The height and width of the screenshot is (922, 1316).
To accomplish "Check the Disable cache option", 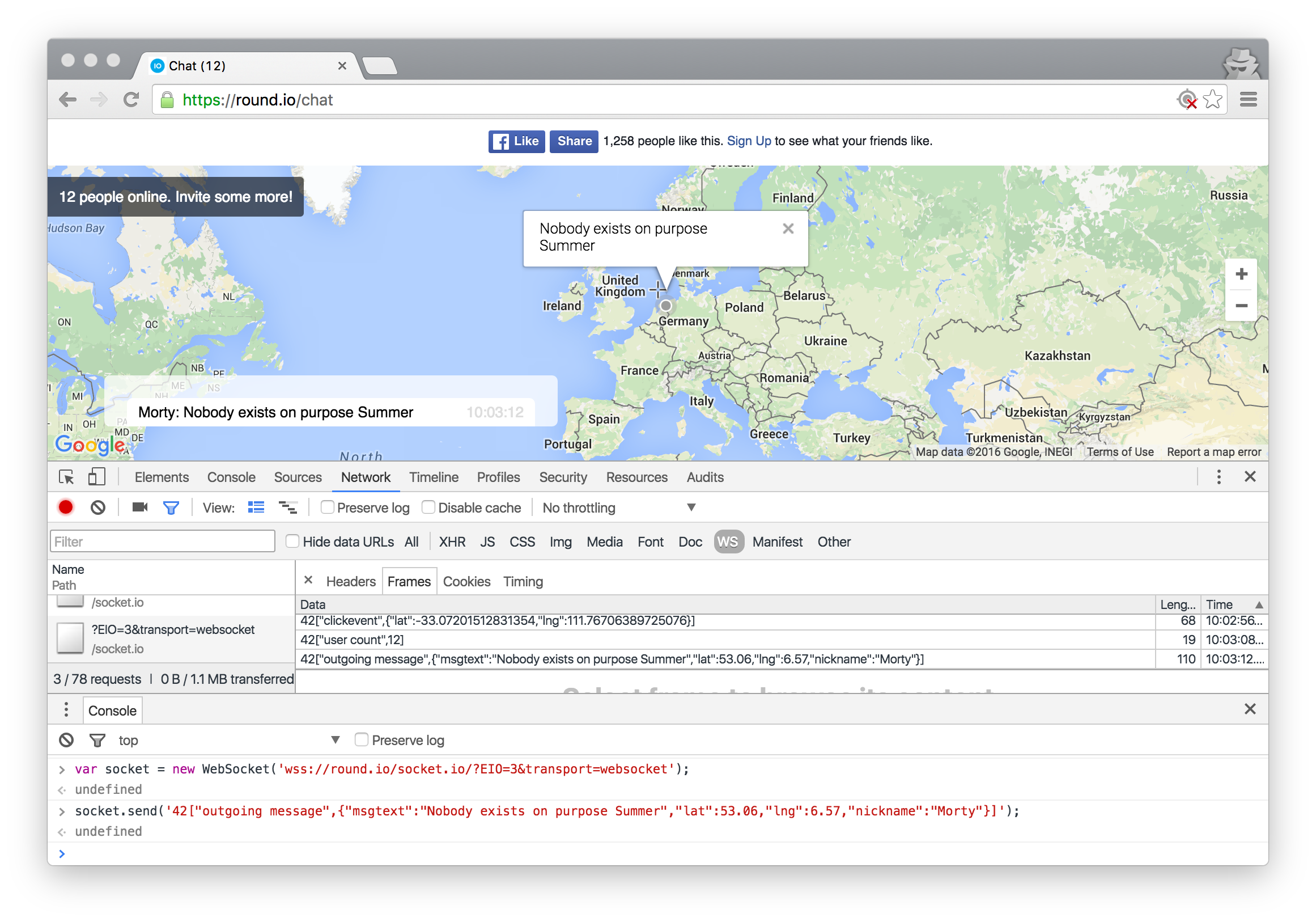I will 428,507.
